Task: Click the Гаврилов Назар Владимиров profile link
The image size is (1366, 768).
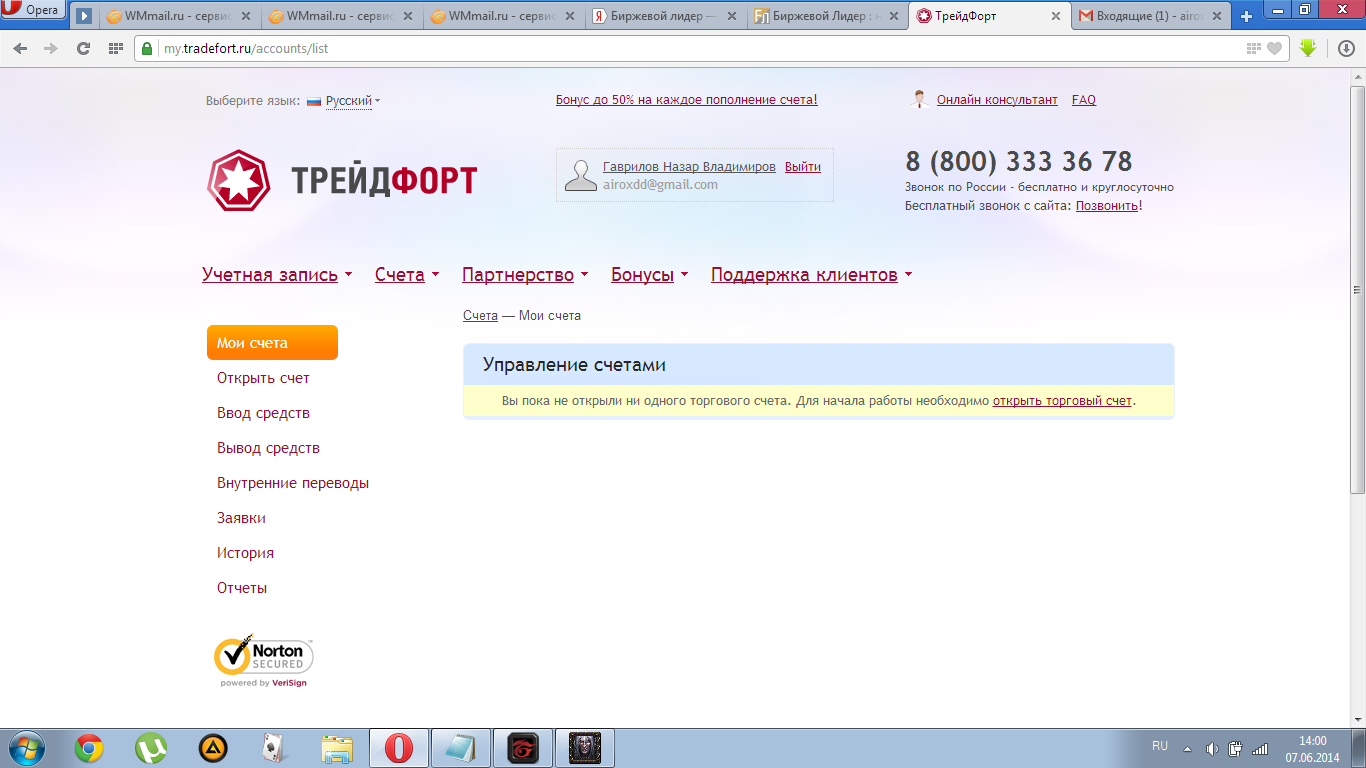Action: tap(689, 167)
